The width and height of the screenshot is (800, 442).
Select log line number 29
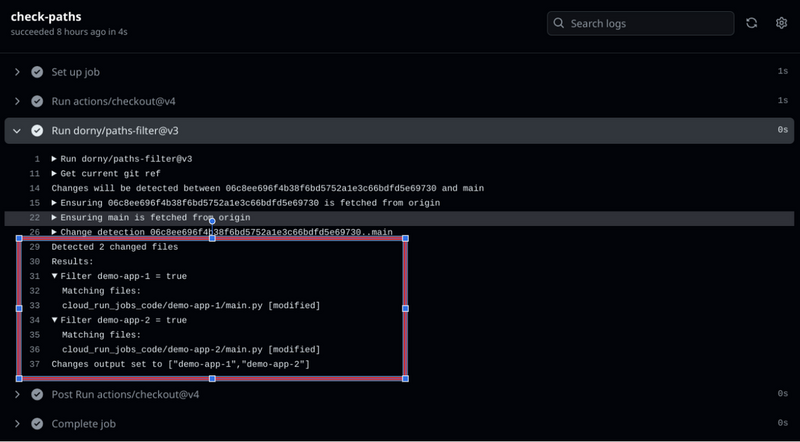tap(35, 247)
